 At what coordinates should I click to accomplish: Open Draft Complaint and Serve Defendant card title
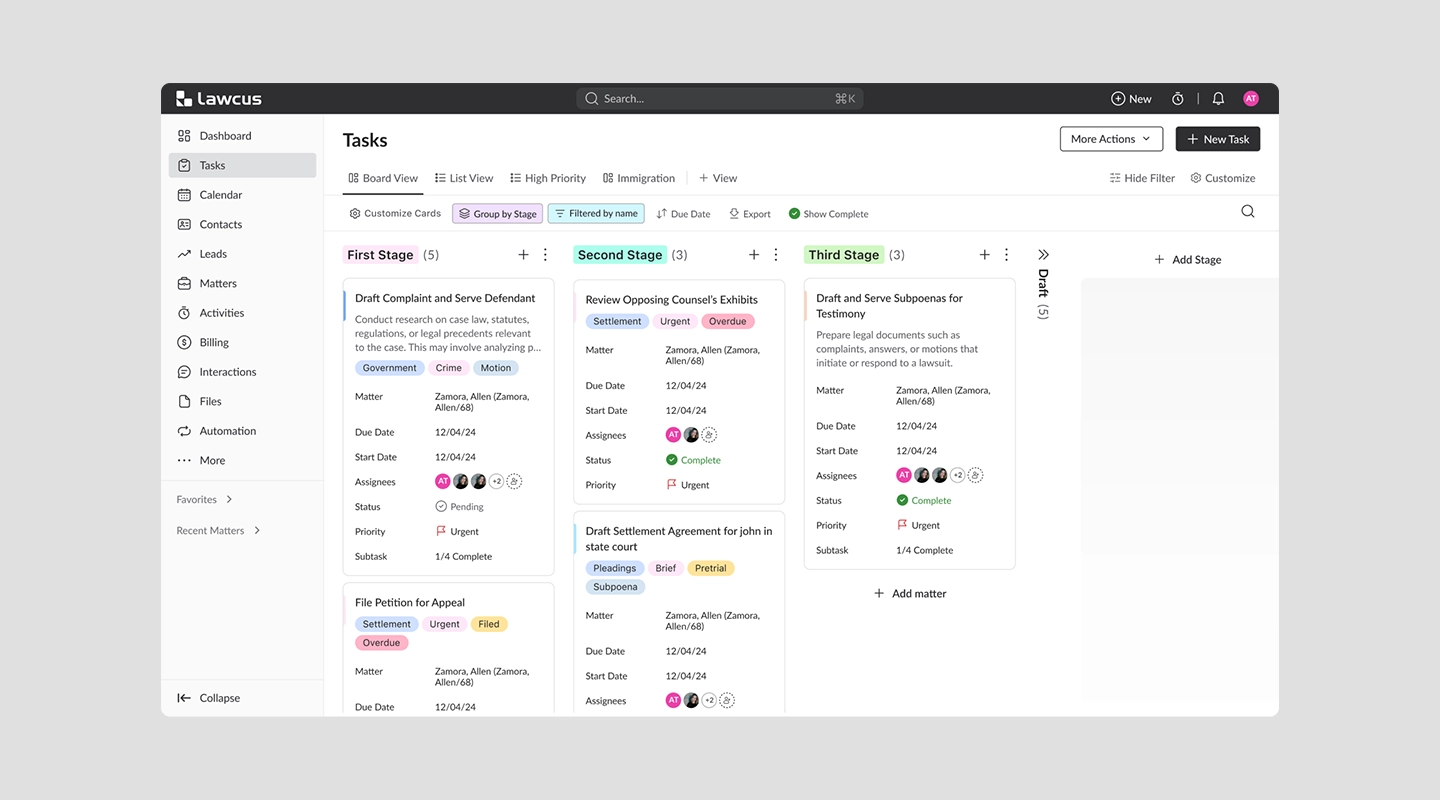pos(445,298)
